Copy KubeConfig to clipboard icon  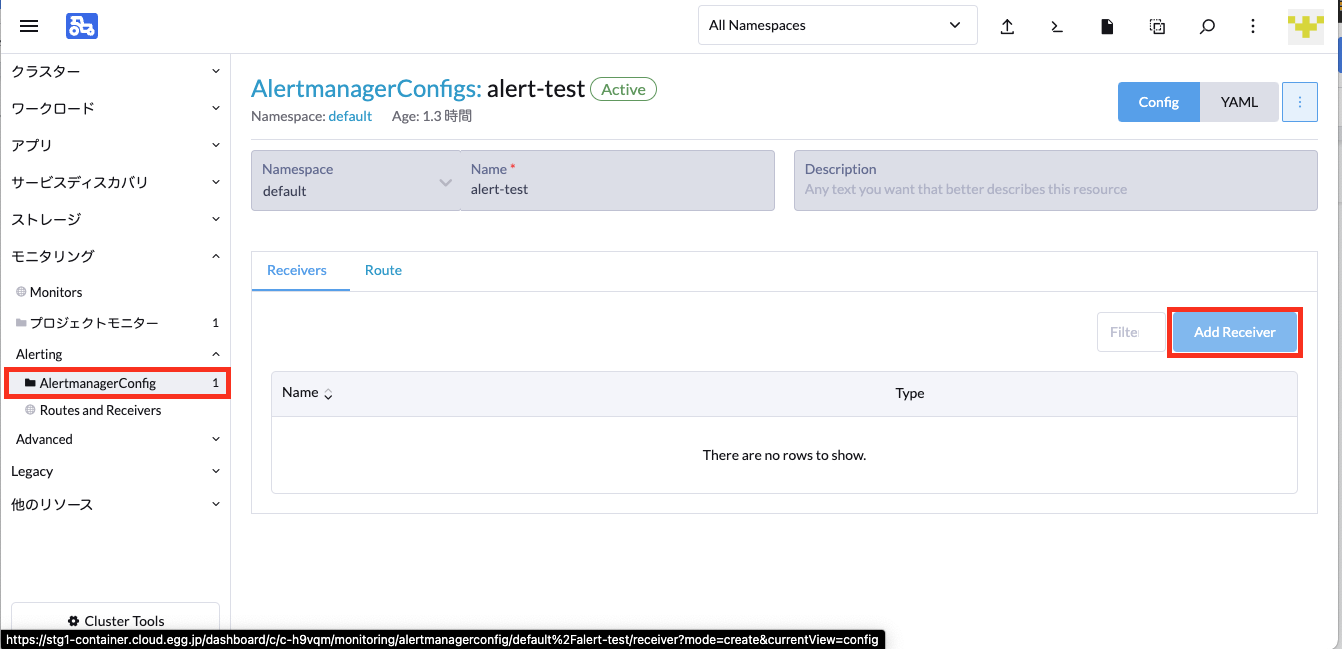(x=1157, y=26)
